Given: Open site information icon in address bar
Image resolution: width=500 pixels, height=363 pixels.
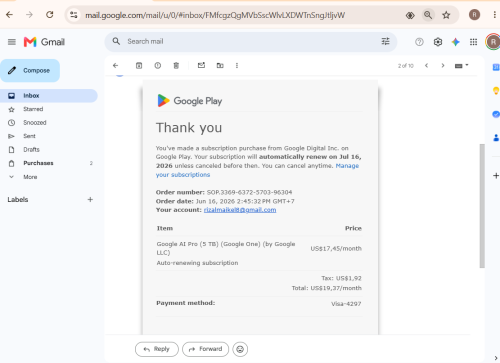Looking at the screenshot, I should (x=74, y=15).
